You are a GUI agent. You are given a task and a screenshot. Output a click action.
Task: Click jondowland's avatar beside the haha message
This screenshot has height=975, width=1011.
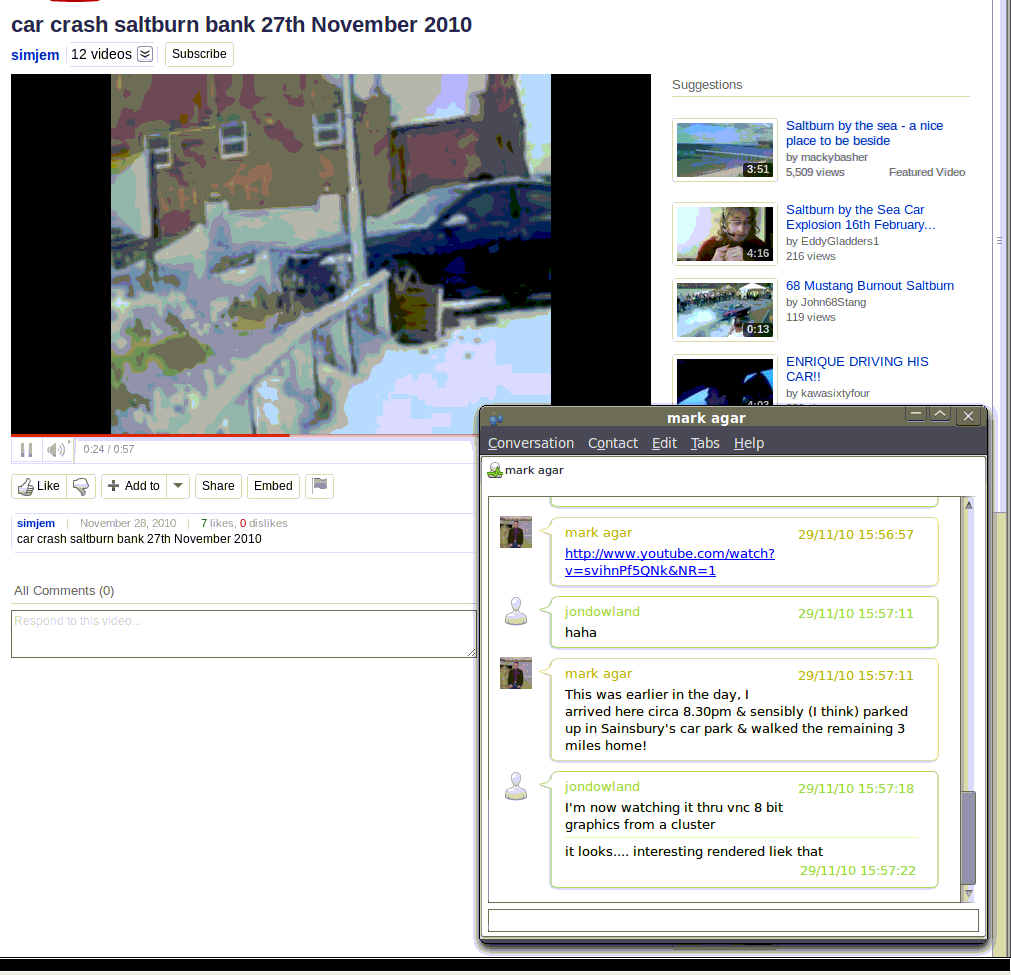(516, 611)
